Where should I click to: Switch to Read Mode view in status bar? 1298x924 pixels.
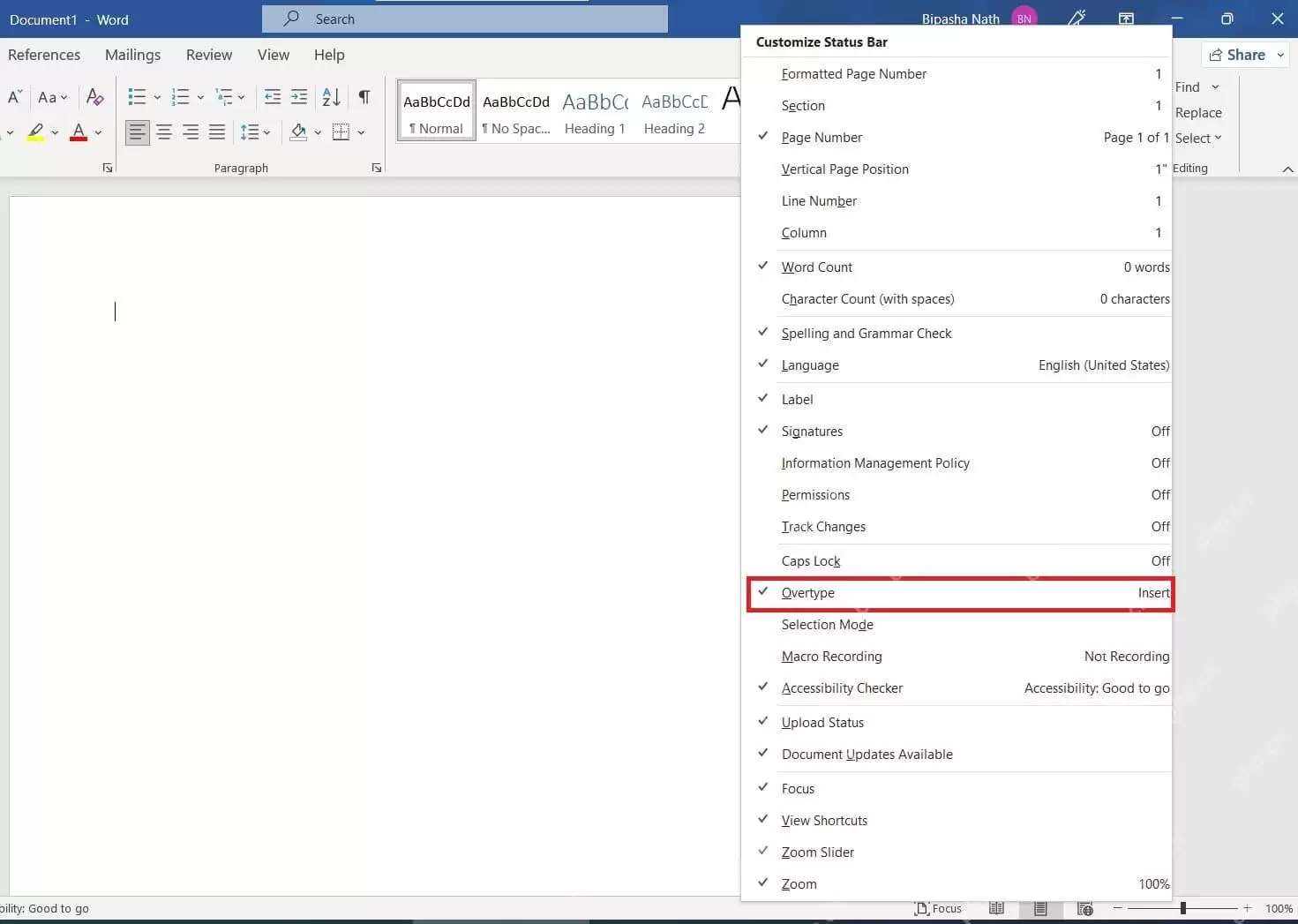[996, 908]
